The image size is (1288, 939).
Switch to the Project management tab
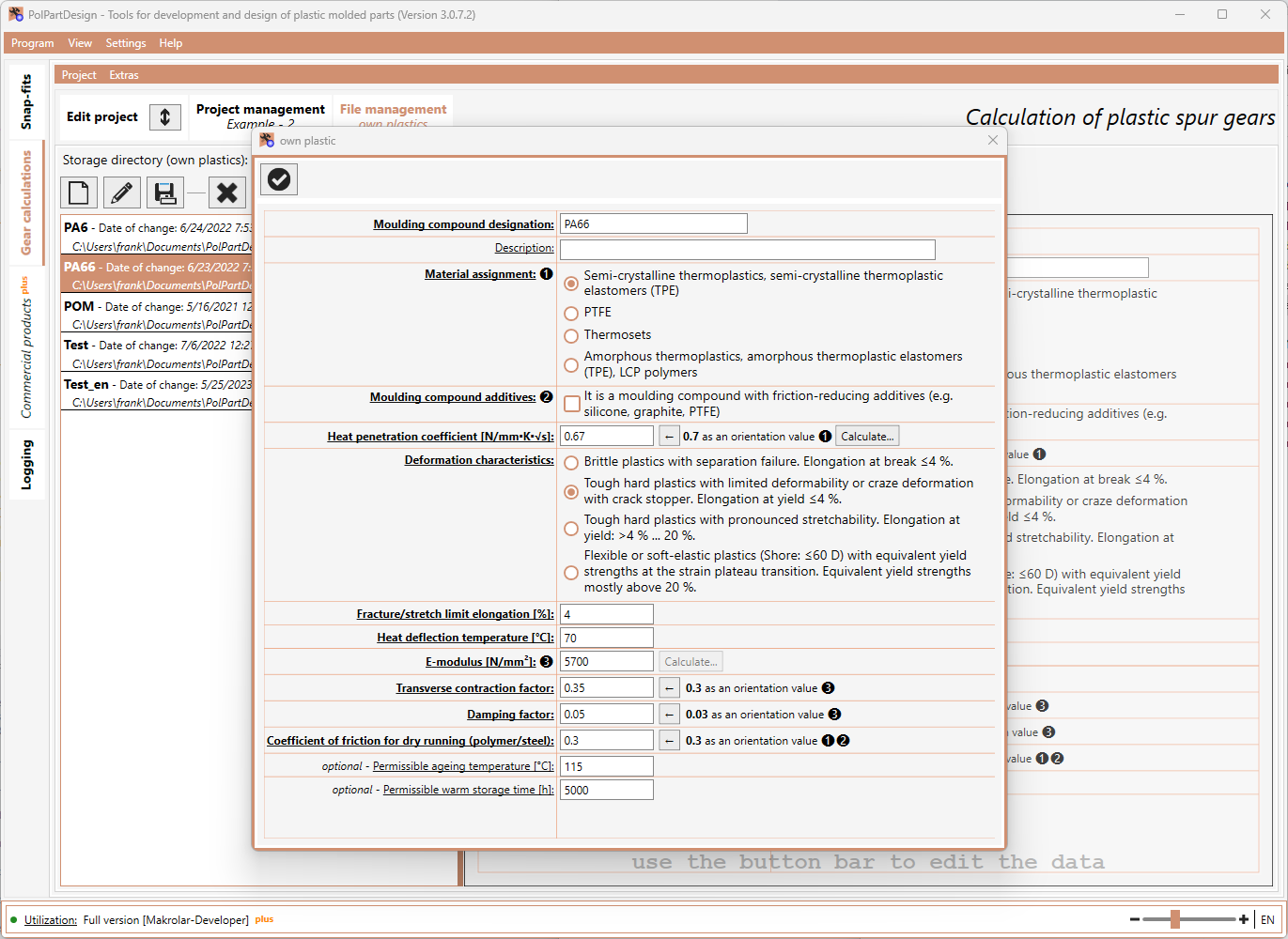260,115
